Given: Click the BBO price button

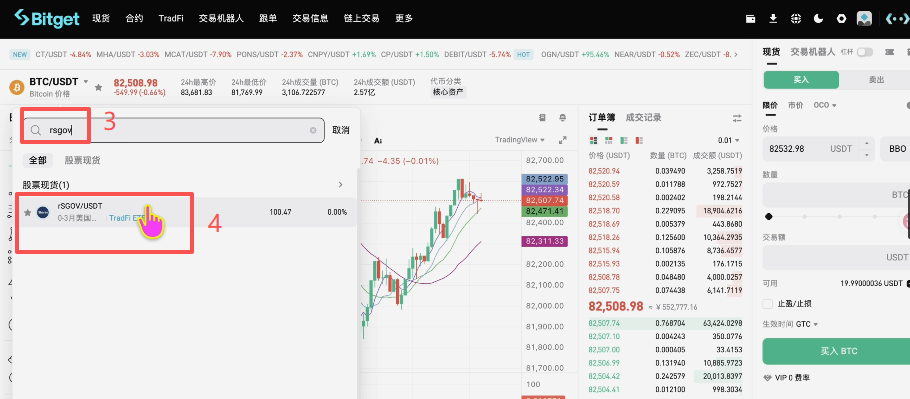Looking at the screenshot, I should 895,149.
